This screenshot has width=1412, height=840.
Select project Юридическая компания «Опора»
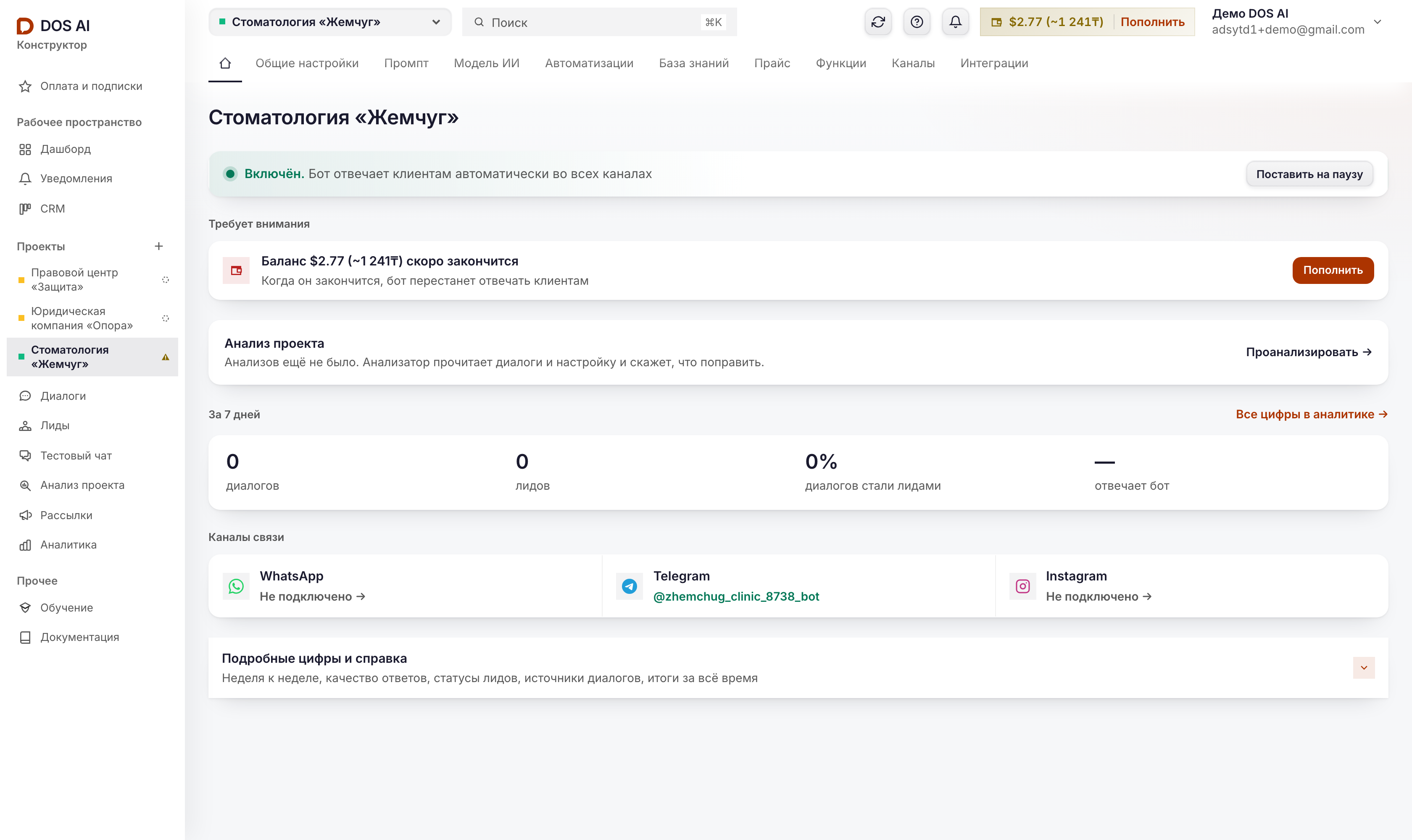92,318
